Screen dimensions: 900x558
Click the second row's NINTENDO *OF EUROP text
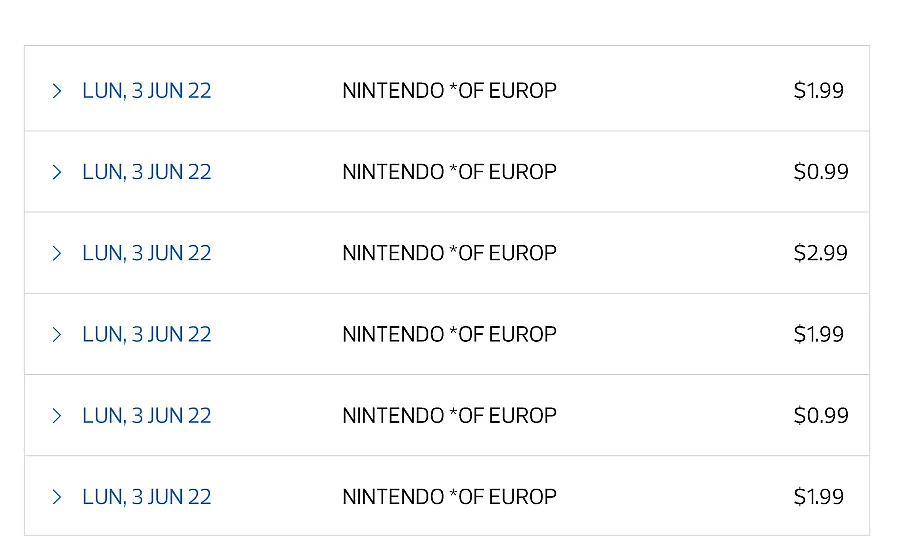tap(449, 172)
